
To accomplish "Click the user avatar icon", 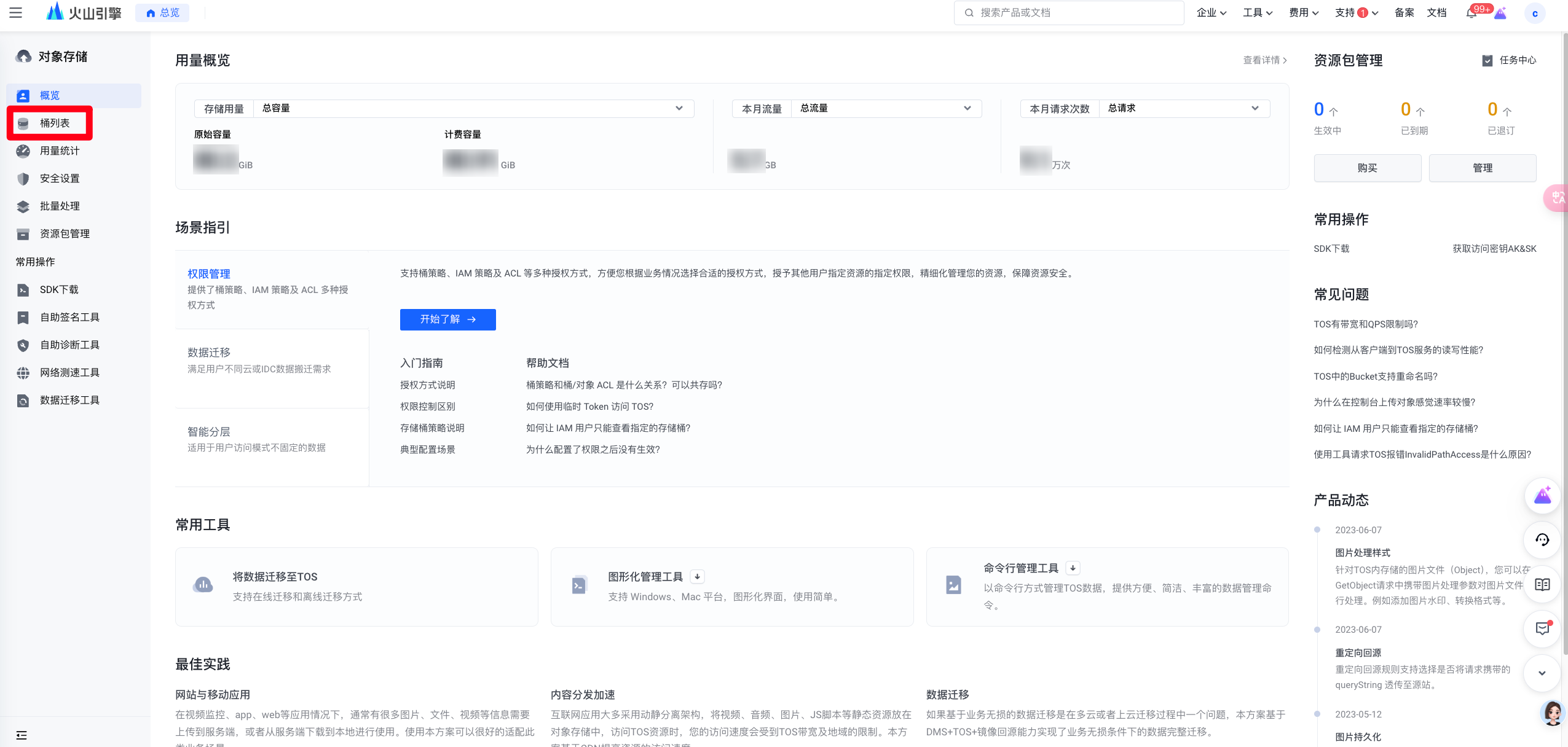I will coord(1534,13).
